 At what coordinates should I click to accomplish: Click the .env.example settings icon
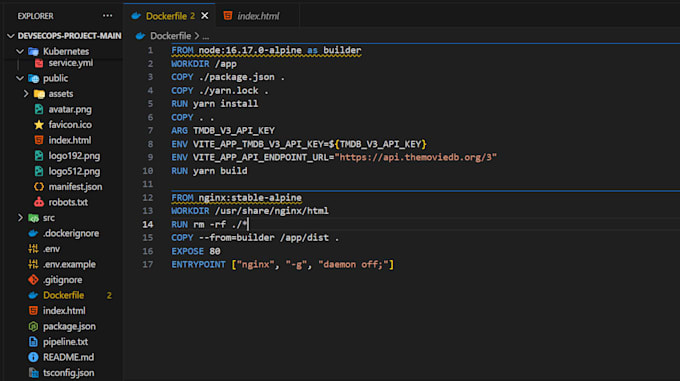tap(33, 264)
